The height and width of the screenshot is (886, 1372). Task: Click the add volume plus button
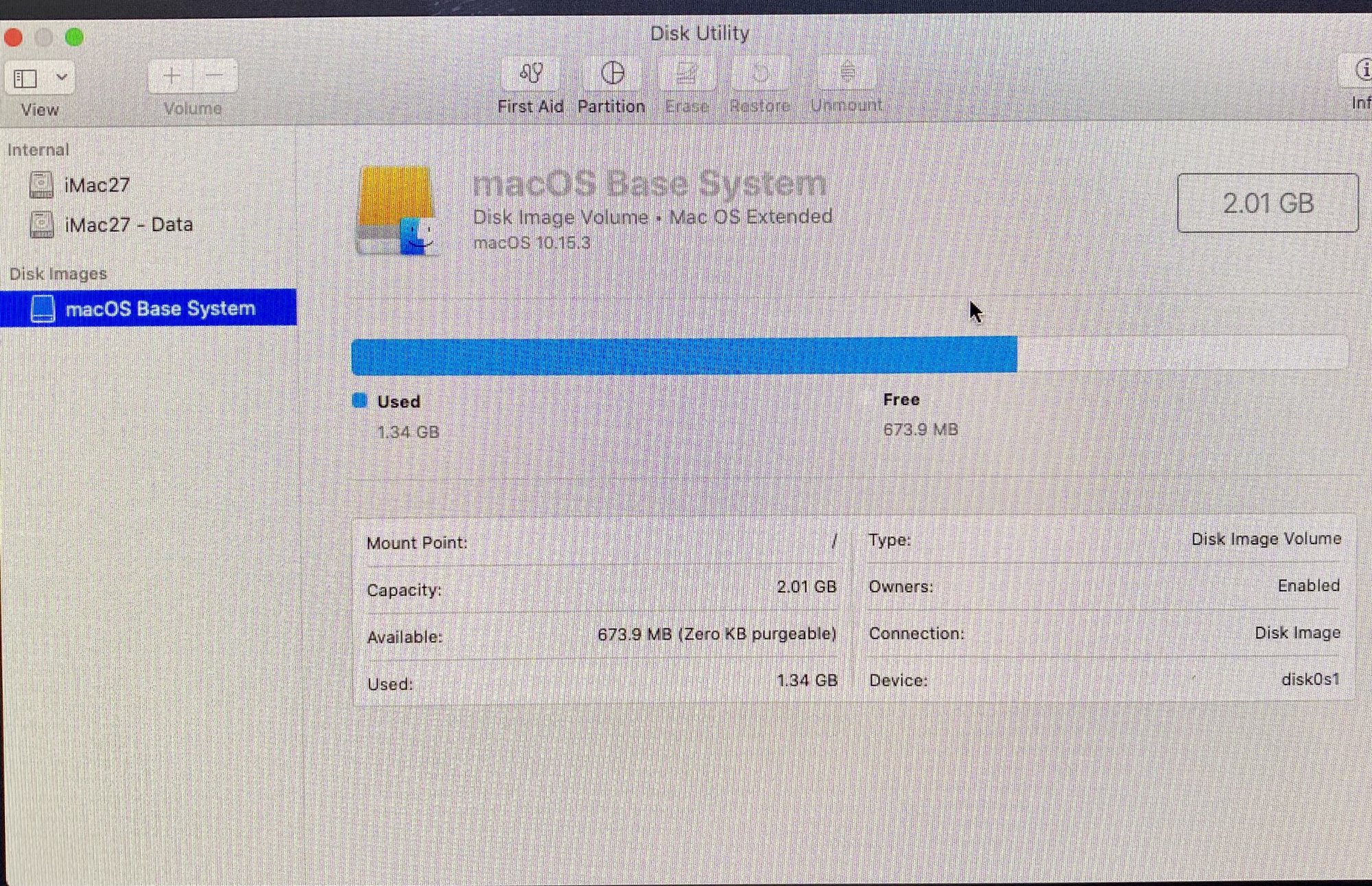coord(171,75)
